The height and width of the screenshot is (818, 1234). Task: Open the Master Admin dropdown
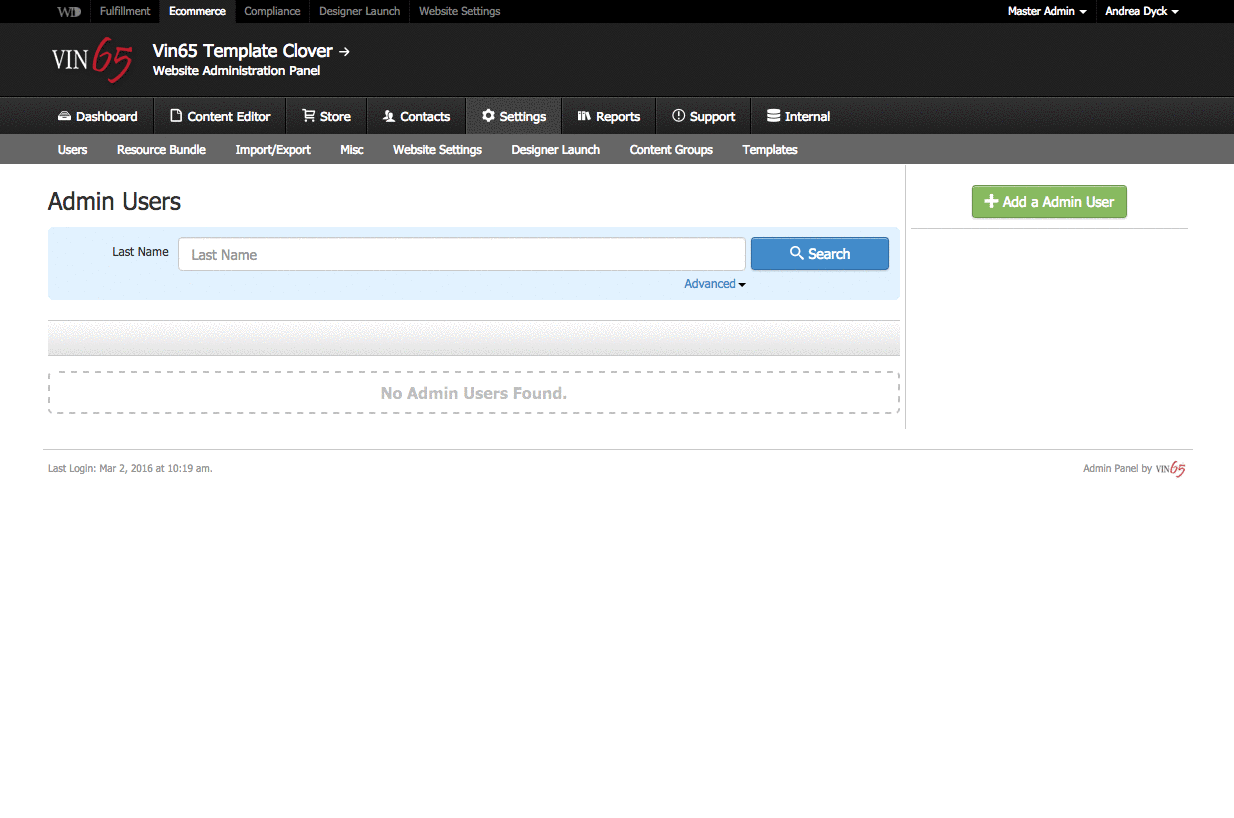pyautogui.click(x=1046, y=11)
